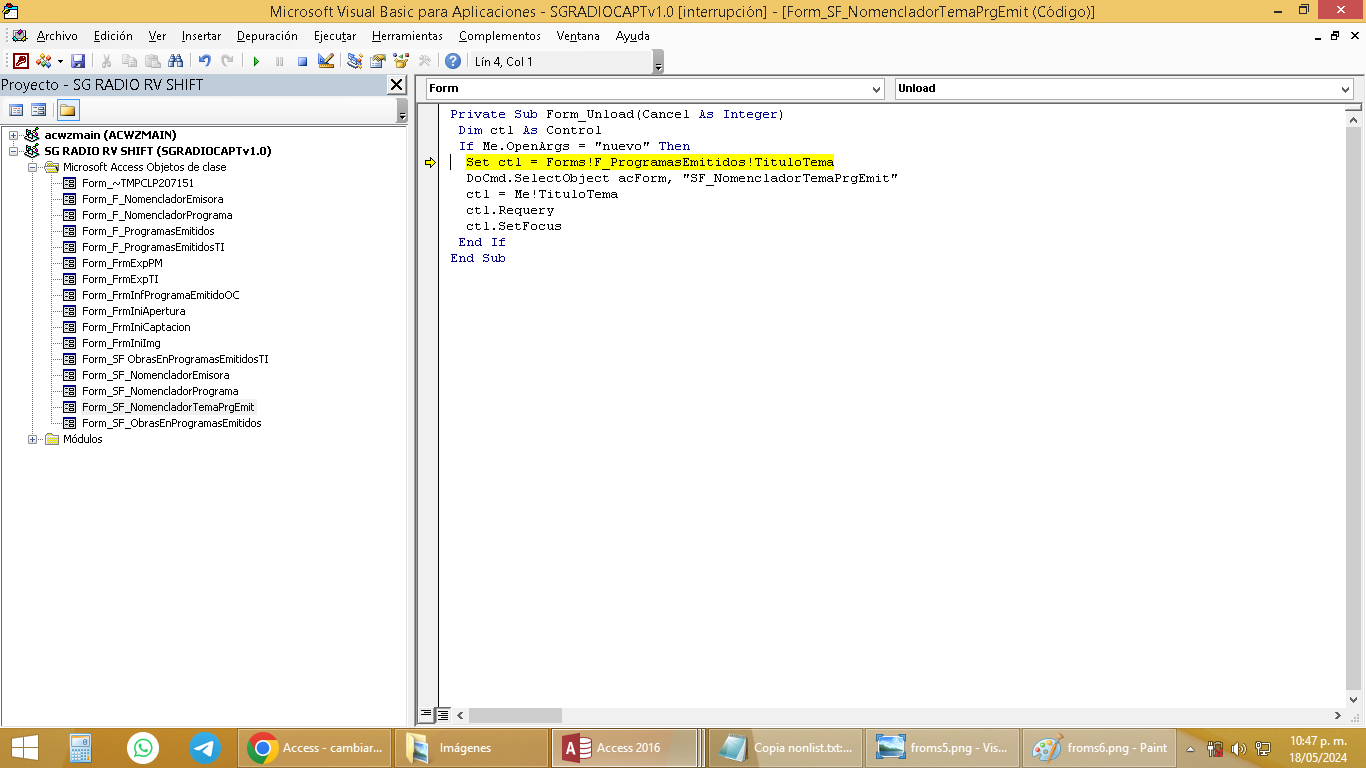Image resolution: width=1366 pixels, height=768 pixels.
Task: Open the Form object dropdown
Action: (x=876, y=89)
